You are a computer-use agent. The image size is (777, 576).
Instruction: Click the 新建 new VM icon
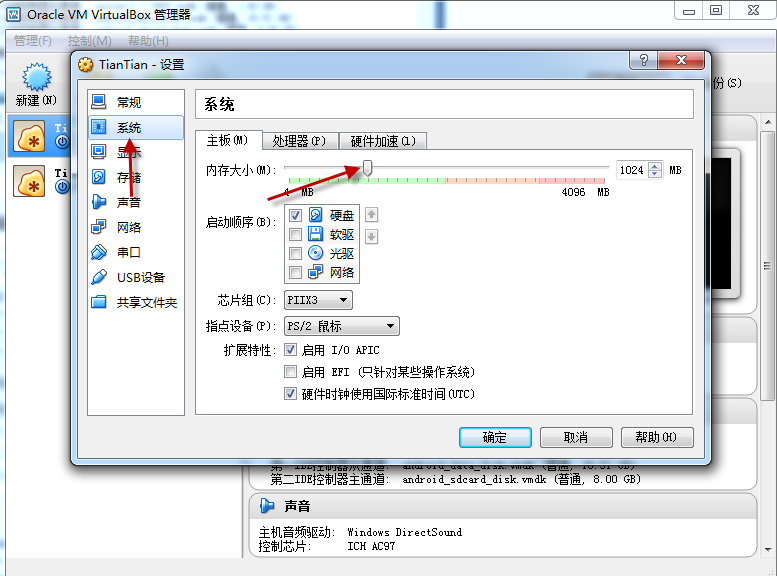point(36,77)
